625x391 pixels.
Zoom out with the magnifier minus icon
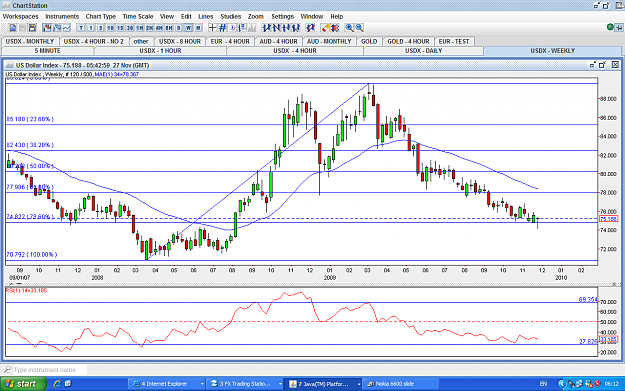[x=359, y=28]
